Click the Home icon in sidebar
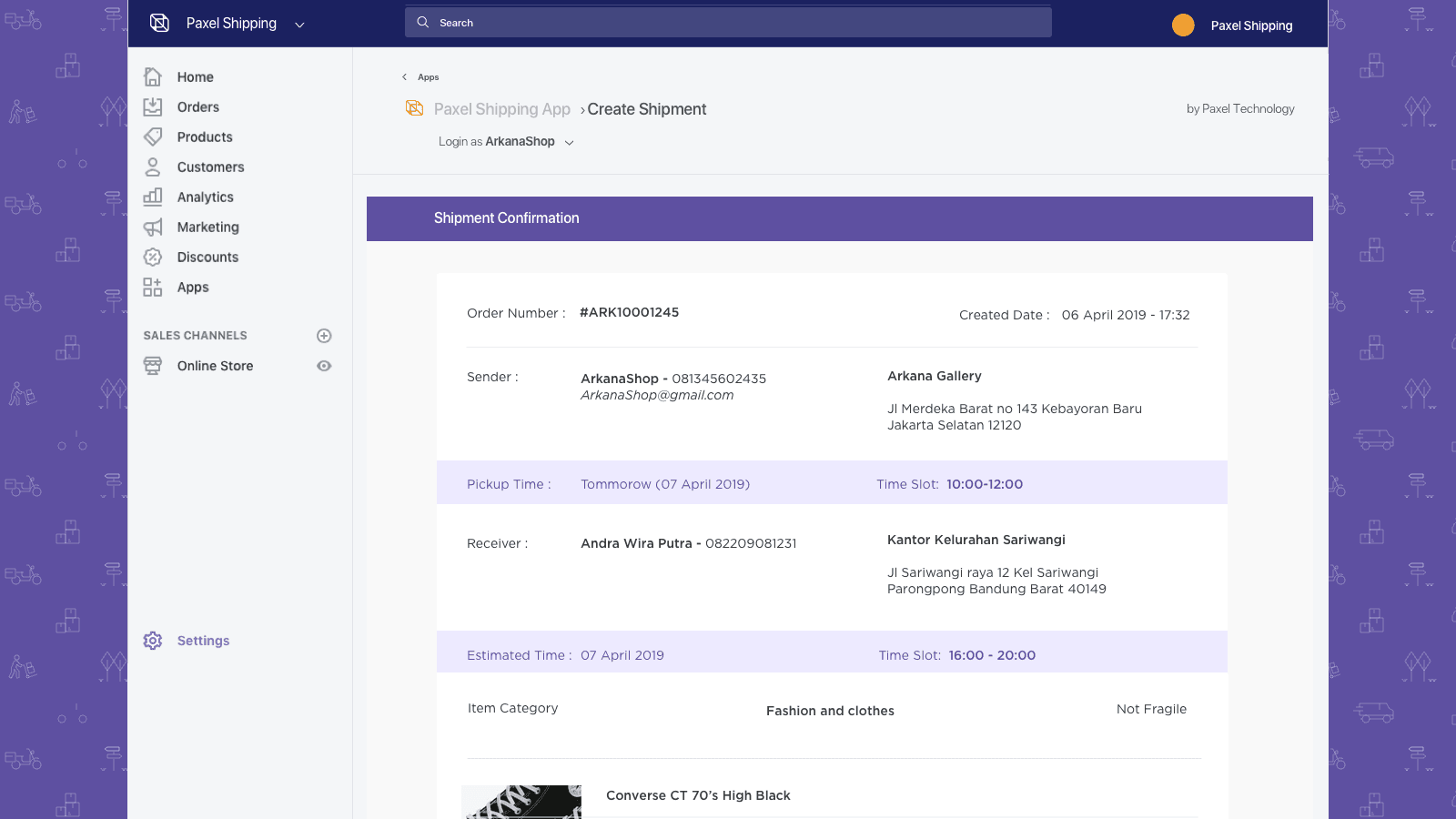The width and height of the screenshot is (1456, 819). click(153, 77)
